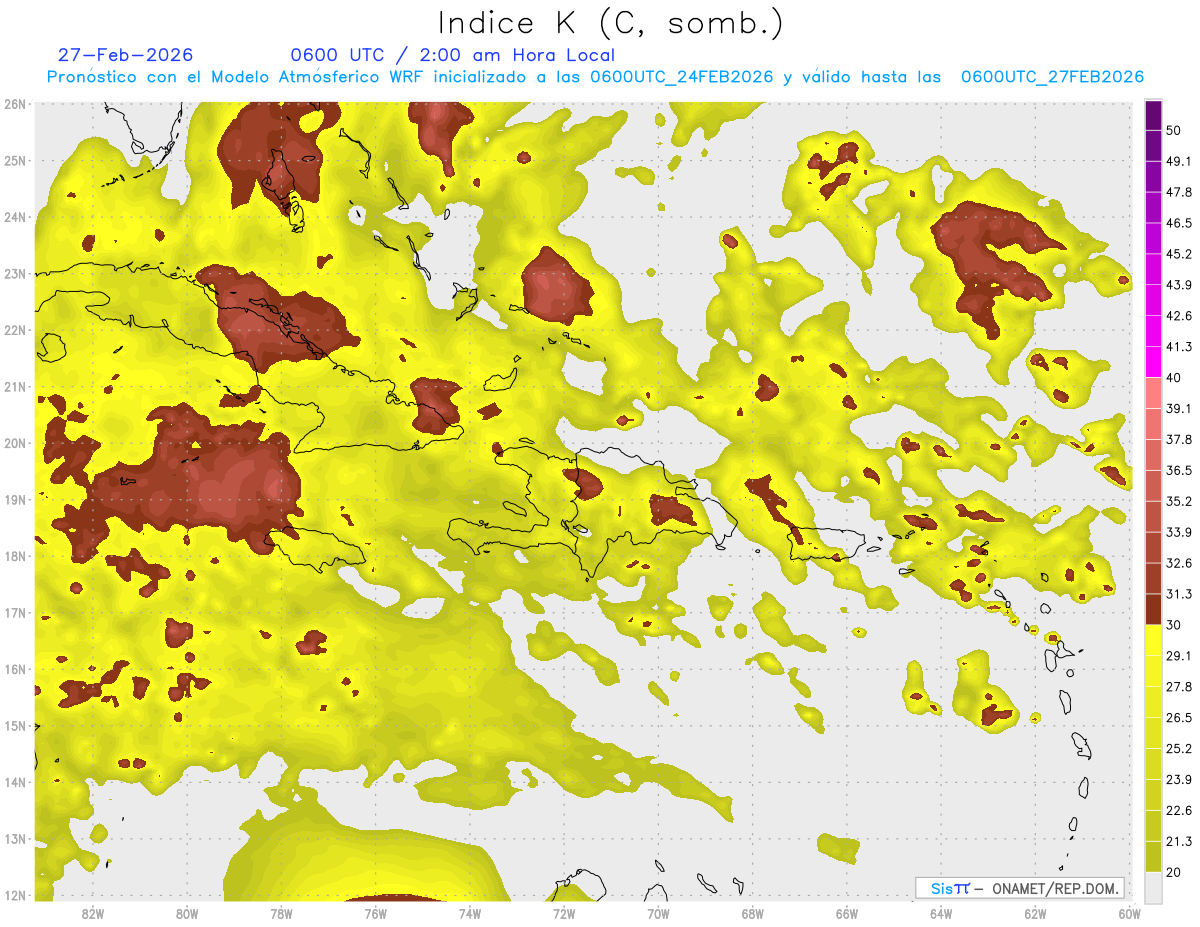The image size is (1200, 927).
Task: Click the '17N' latitude label
Action: (15, 612)
